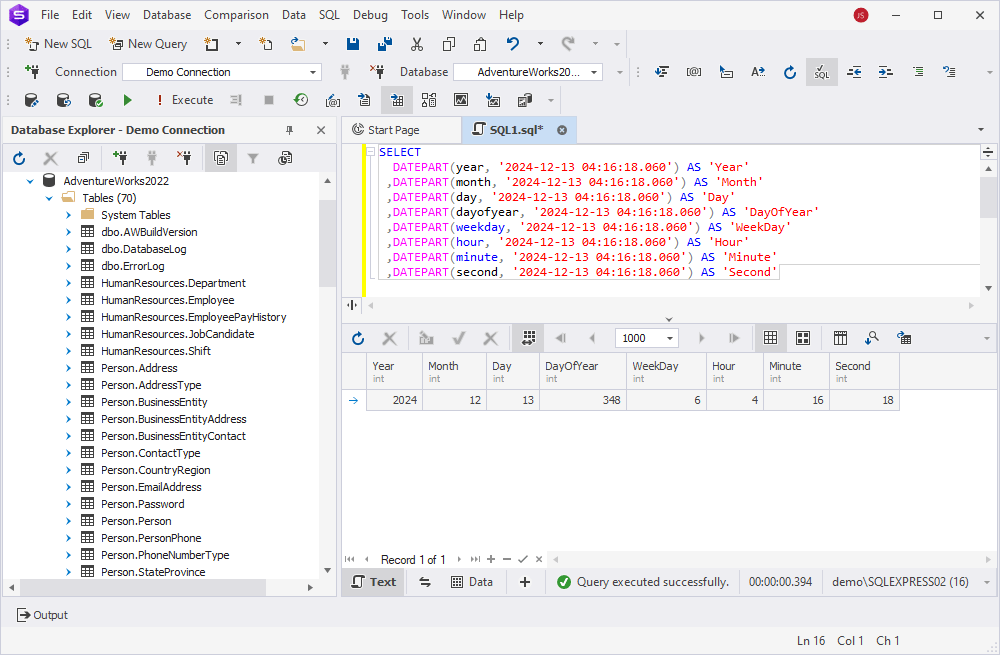Click the plus icon beside Data tab
Viewport: 1000px width, 655px height.
pyautogui.click(x=525, y=582)
